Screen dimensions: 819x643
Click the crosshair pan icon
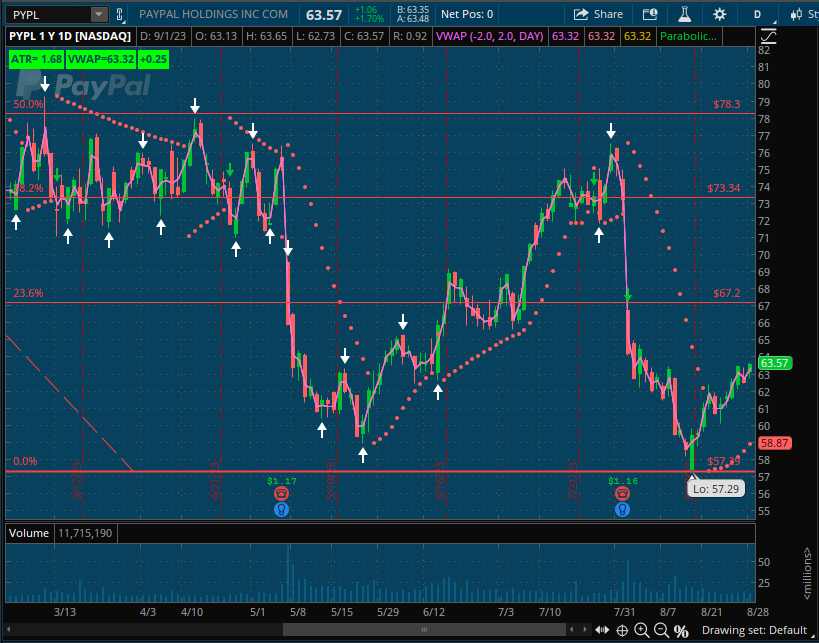[x=622, y=630]
